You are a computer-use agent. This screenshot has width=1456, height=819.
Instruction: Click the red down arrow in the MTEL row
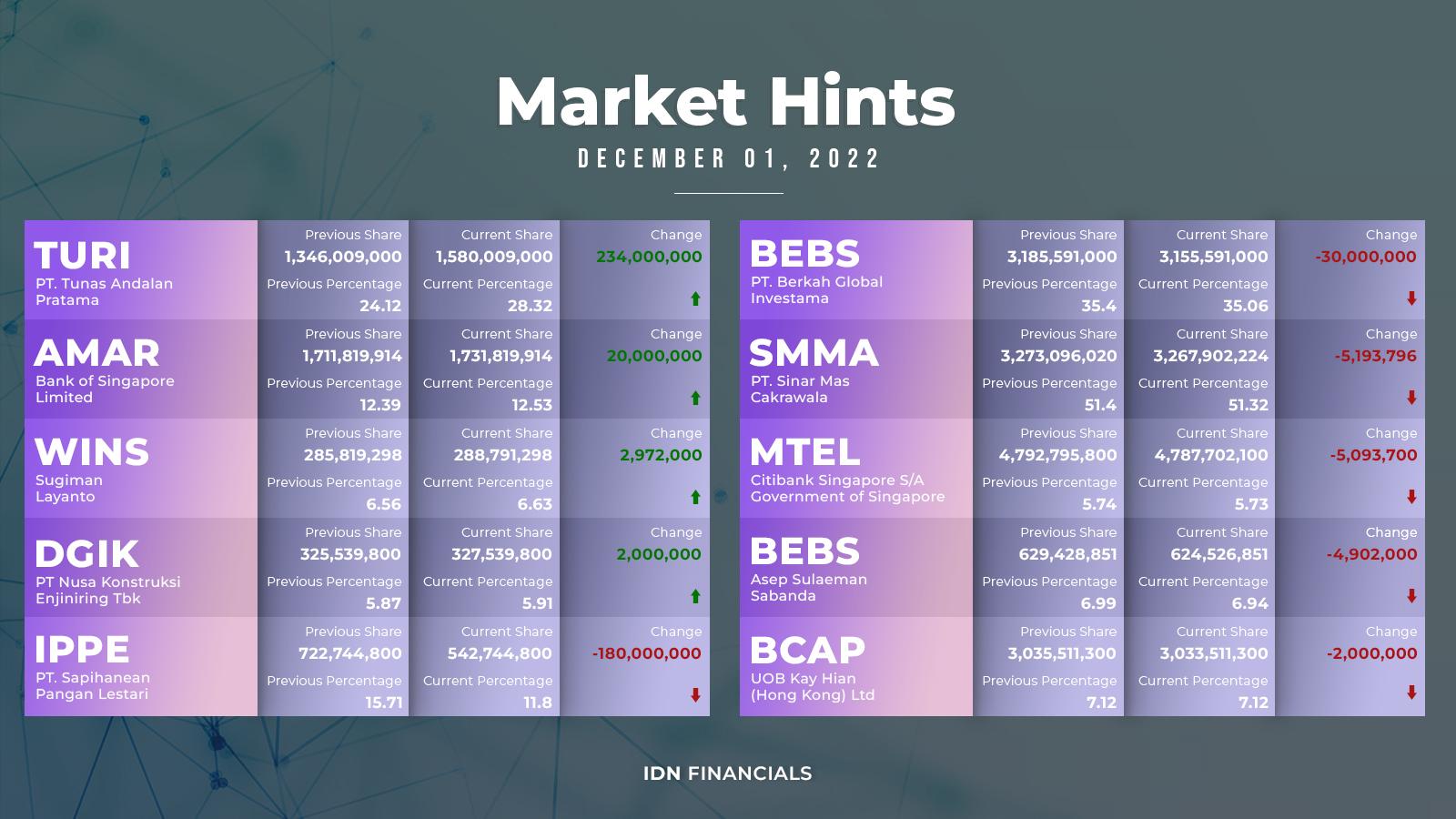[1411, 497]
